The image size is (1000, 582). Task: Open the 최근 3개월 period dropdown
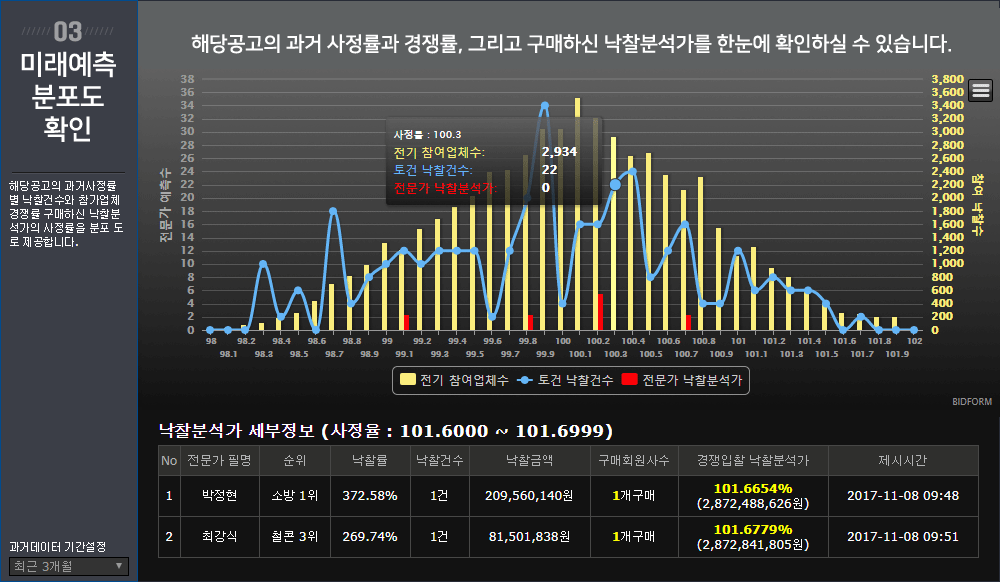[x=69, y=566]
